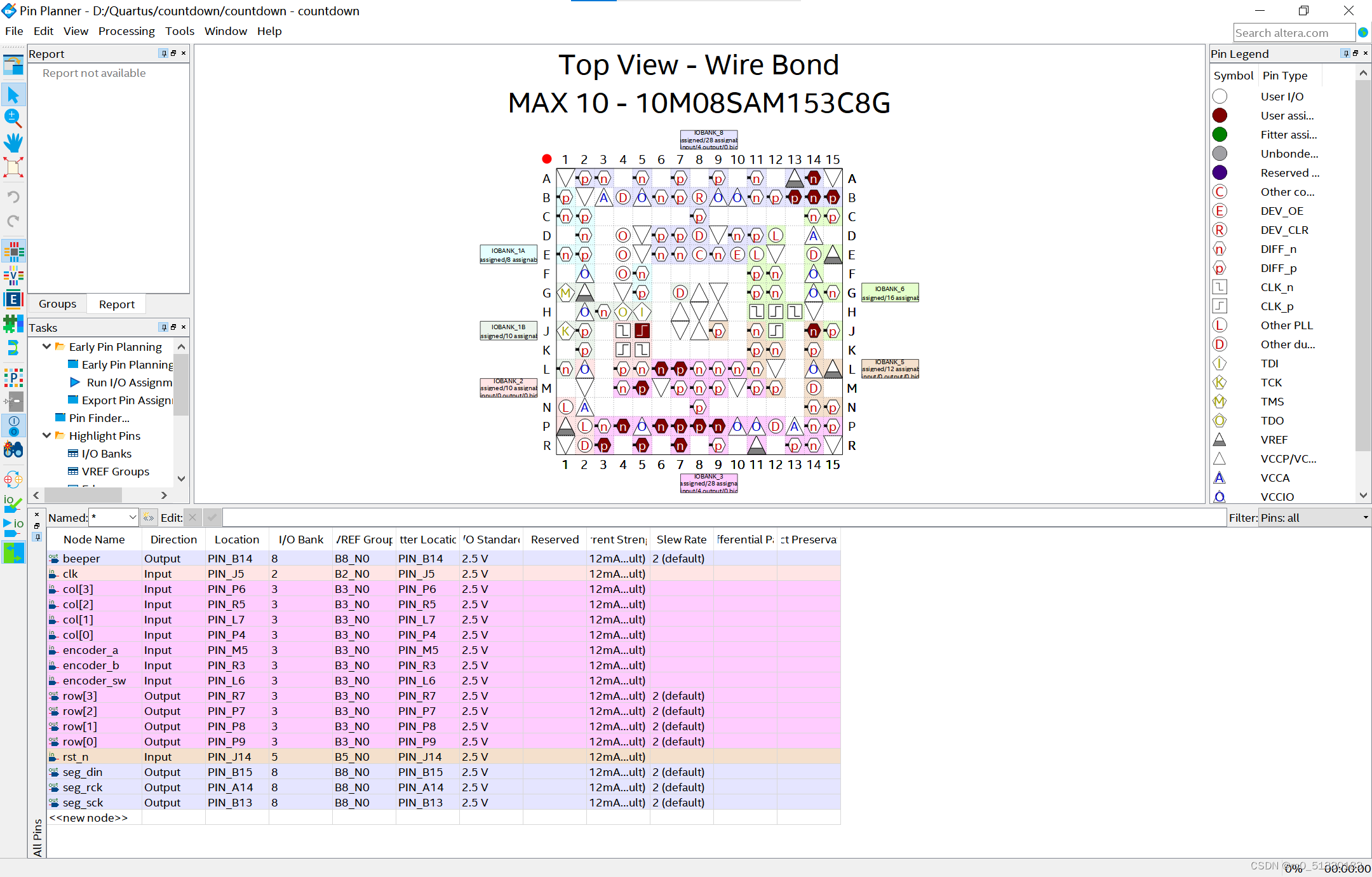This screenshot has height=877, width=1372.
Task: Select the beeper node row
Action: tap(444, 559)
